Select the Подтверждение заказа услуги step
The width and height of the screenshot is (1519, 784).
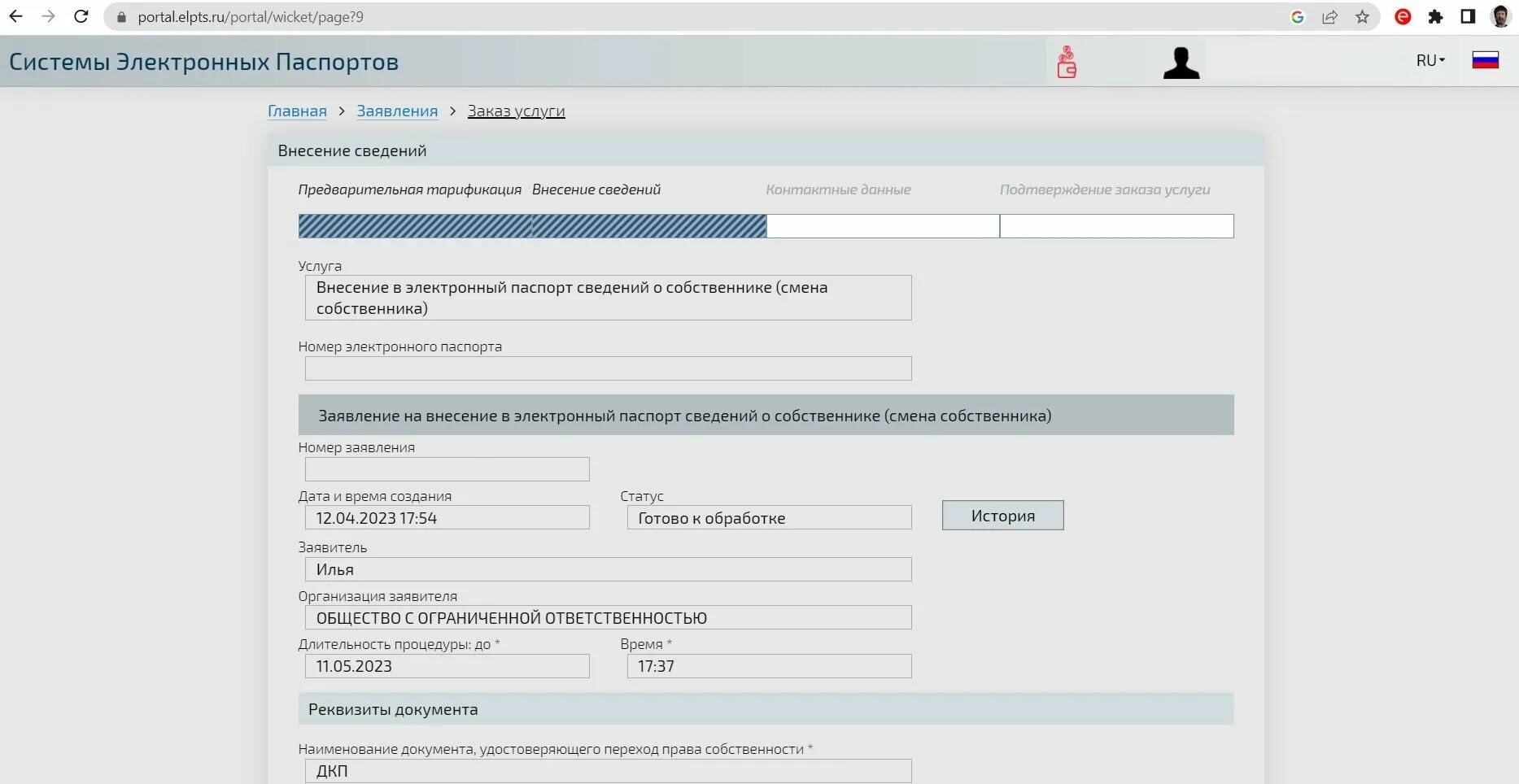point(1105,189)
